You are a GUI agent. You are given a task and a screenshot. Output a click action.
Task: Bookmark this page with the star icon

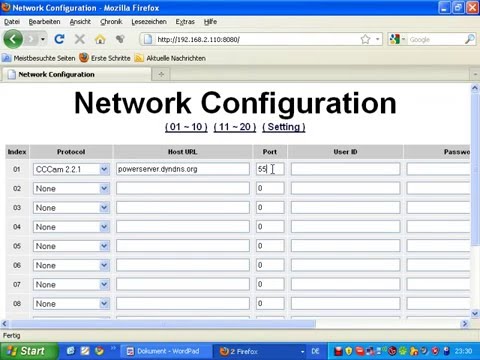365,39
